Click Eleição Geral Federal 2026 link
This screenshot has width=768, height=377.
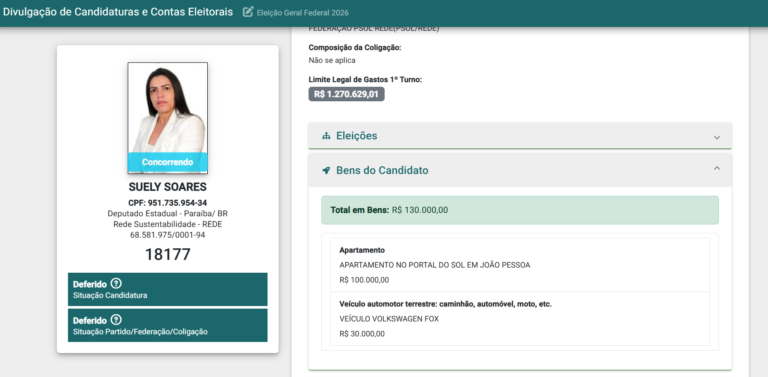click(303, 13)
